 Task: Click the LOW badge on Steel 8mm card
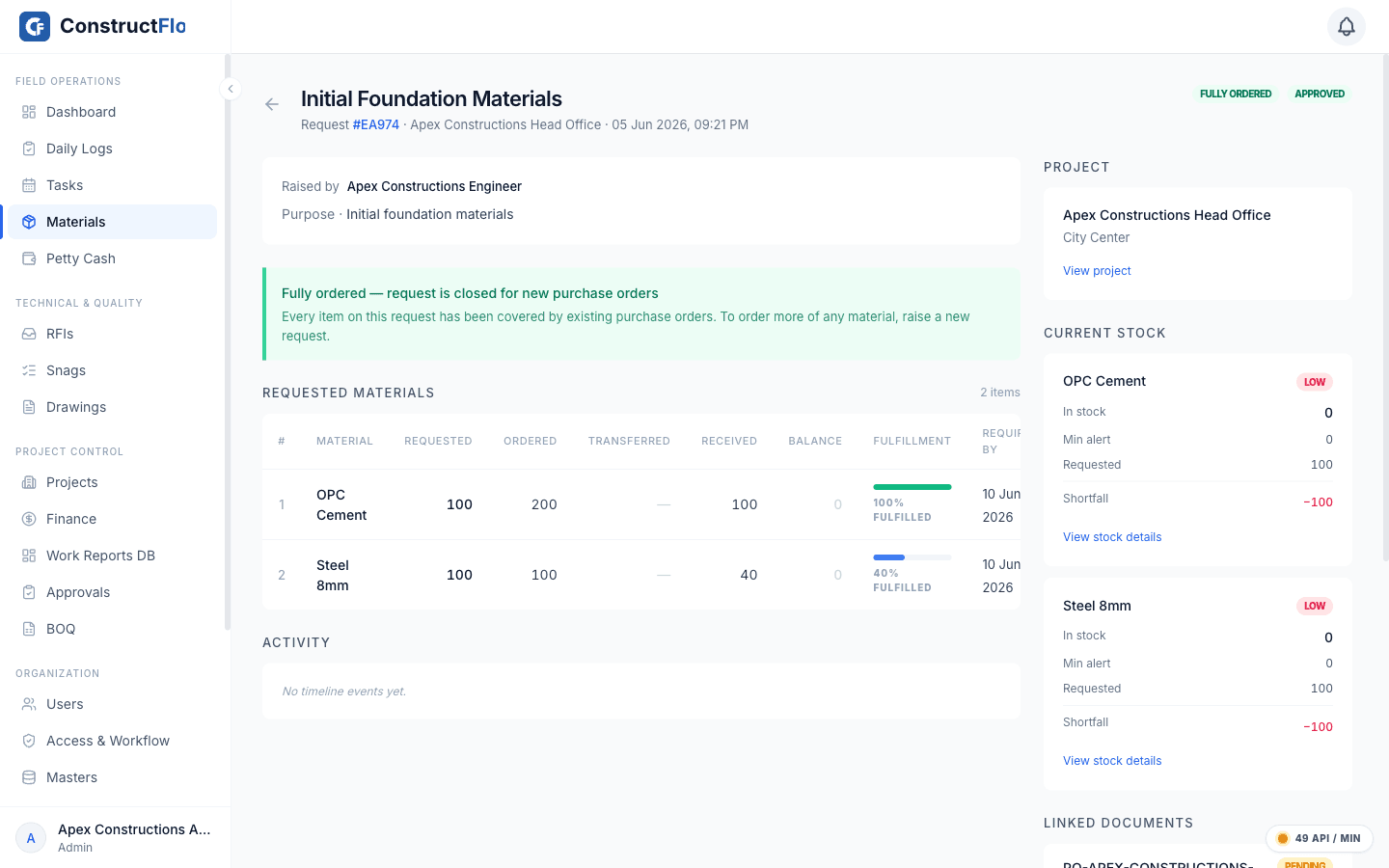click(1315, 606)
